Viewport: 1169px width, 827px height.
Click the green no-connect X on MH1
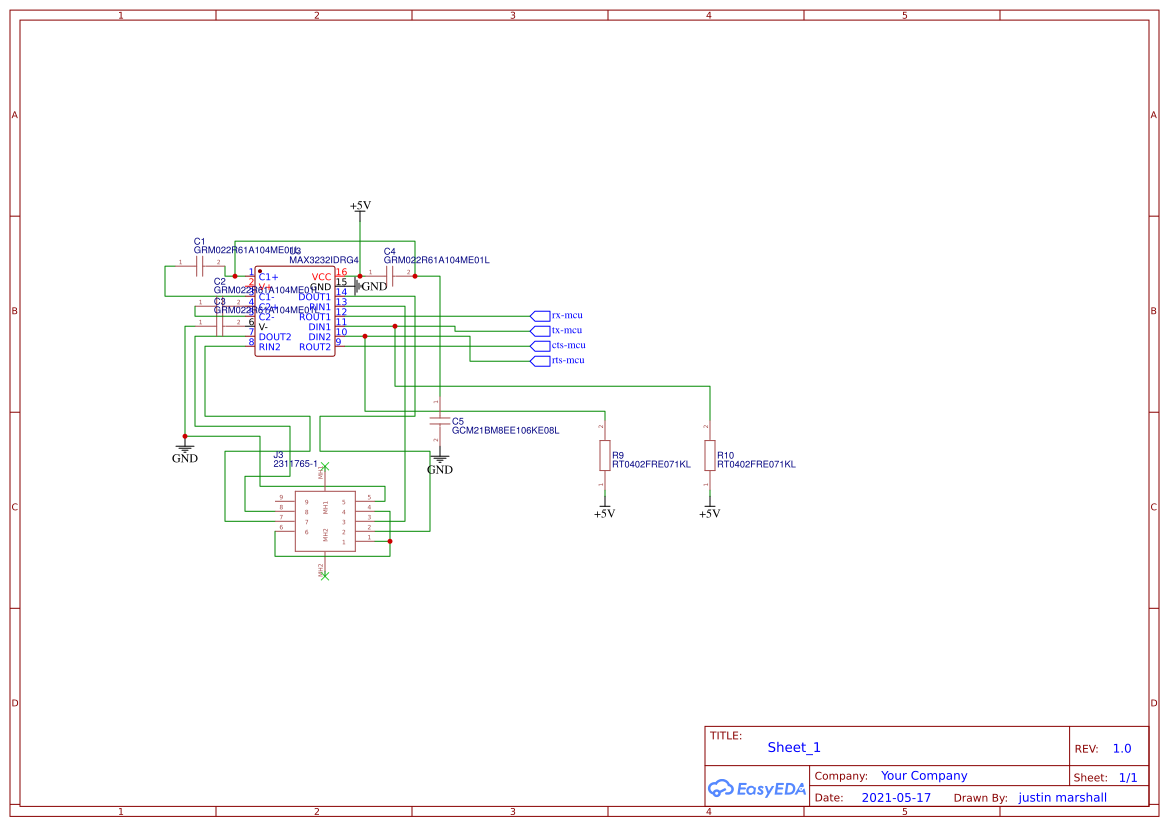[x=323, y=466]
